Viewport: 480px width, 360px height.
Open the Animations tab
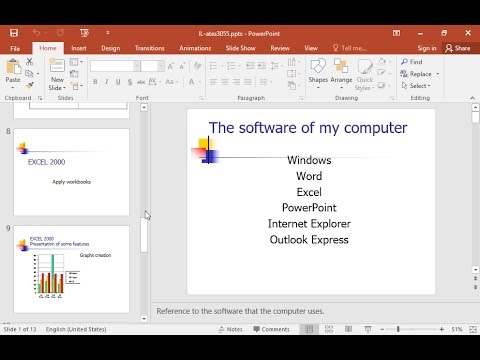(195, 48)
